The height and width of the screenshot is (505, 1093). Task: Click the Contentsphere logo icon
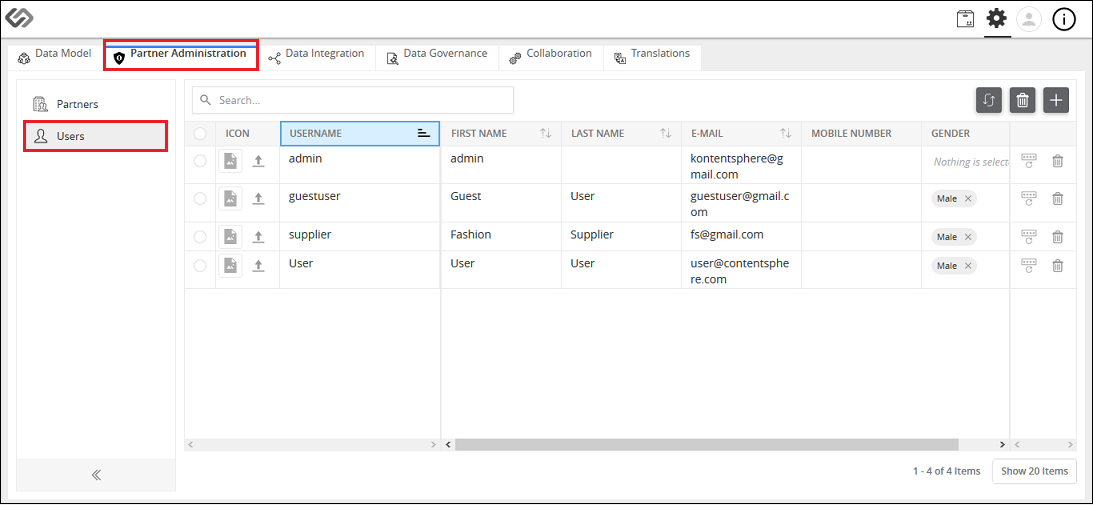(x=20, y=19)
